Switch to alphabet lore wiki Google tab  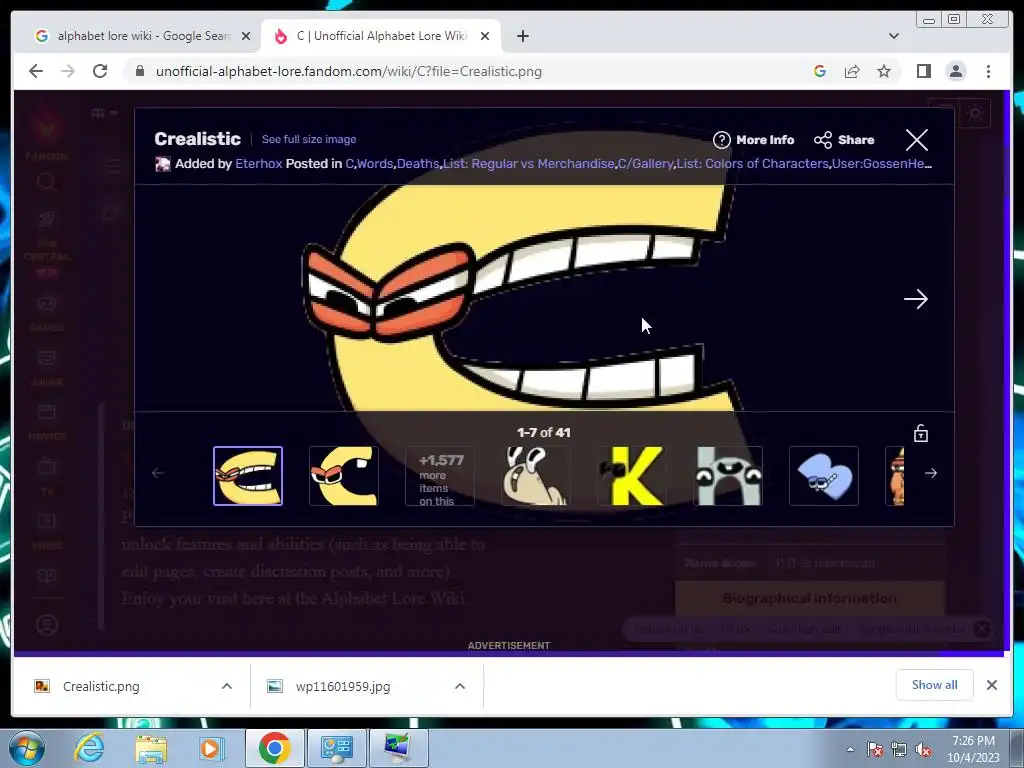coord(143,36)
